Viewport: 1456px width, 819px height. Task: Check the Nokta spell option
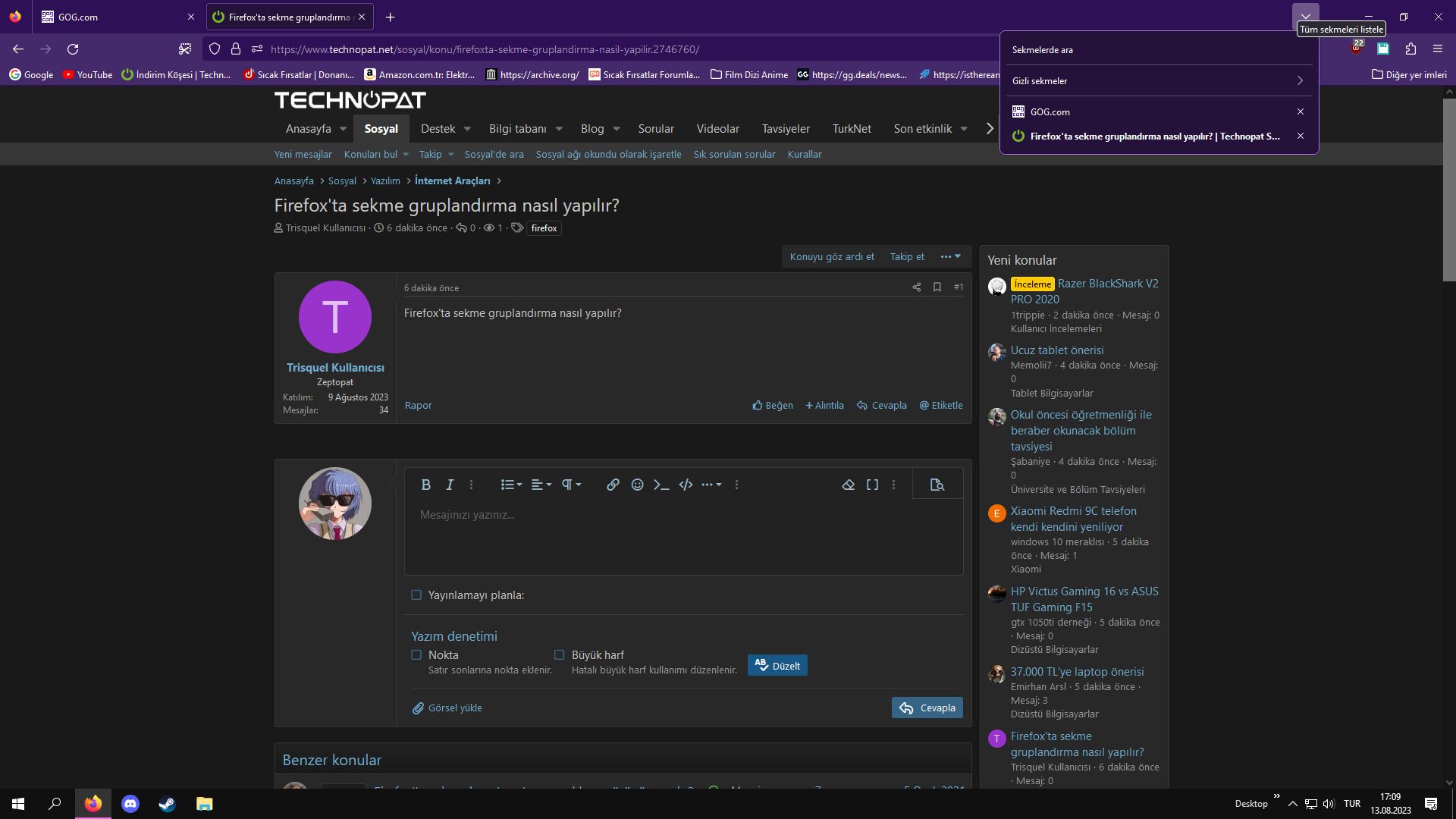416,655
